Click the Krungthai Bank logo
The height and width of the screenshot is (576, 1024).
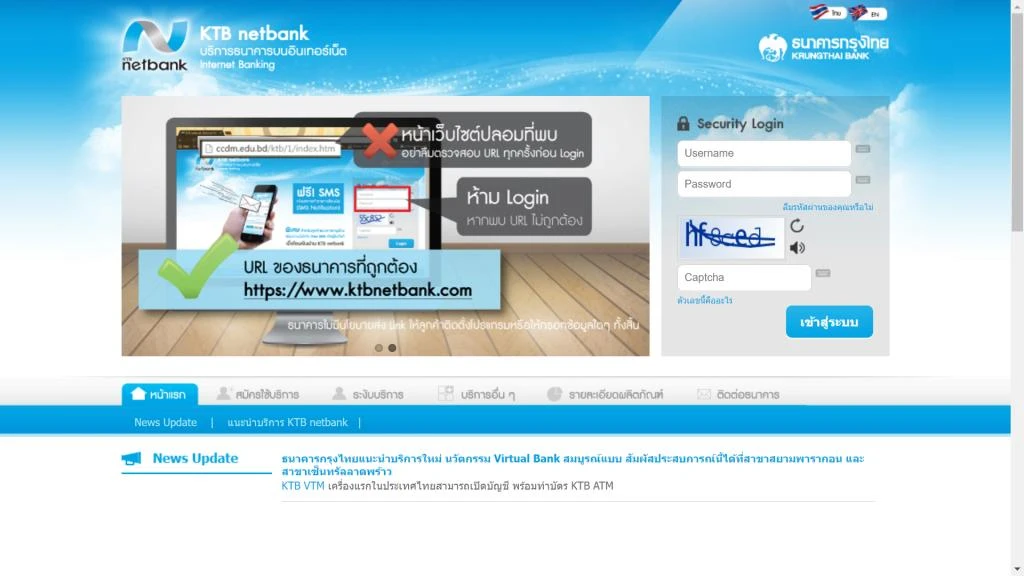(824, 47)
